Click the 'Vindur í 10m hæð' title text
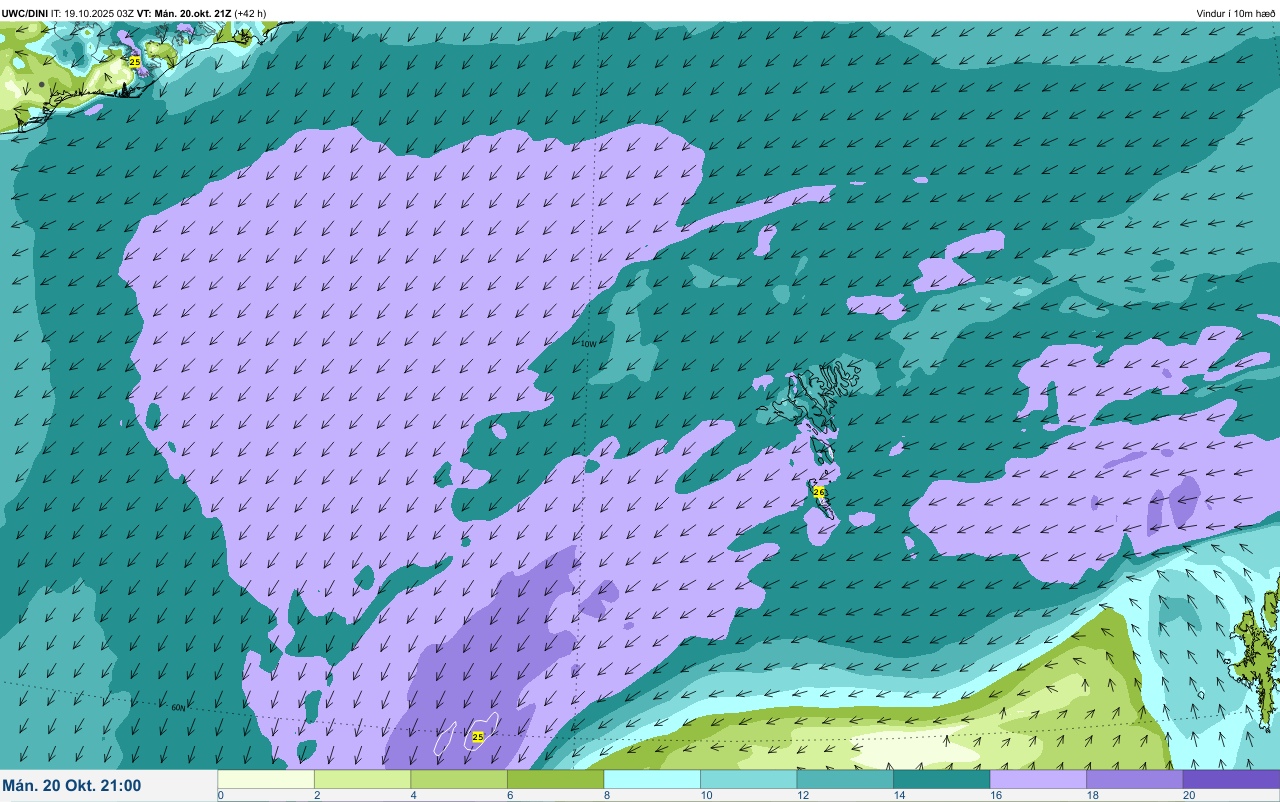The width and height of the screenshot is (1280, 802). pos(1235,13)
